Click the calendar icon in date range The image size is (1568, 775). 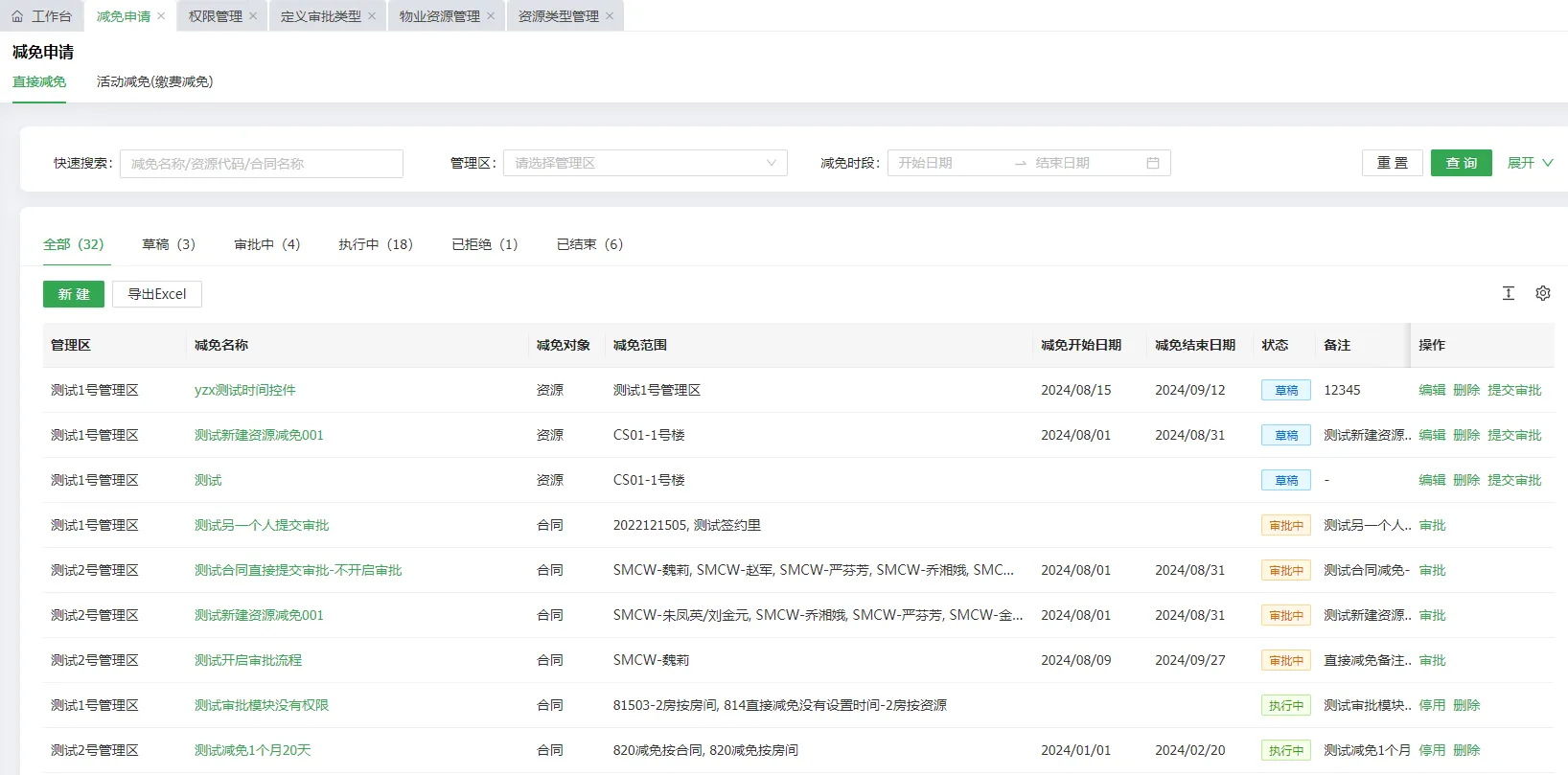[x=1153, y=163]
